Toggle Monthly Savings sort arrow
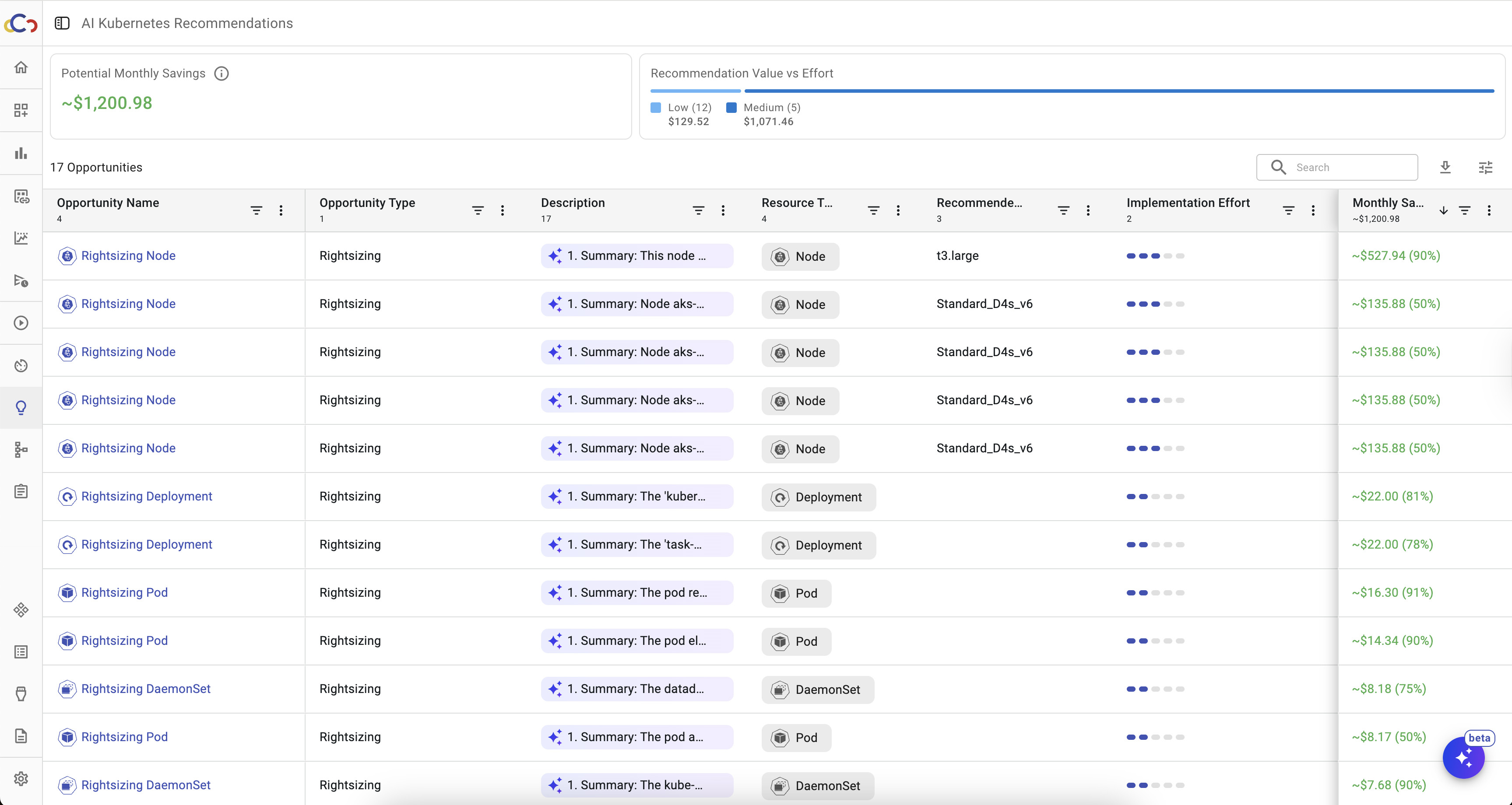The height and width of the screenshot is (805, 1512). pos(1443,210)
